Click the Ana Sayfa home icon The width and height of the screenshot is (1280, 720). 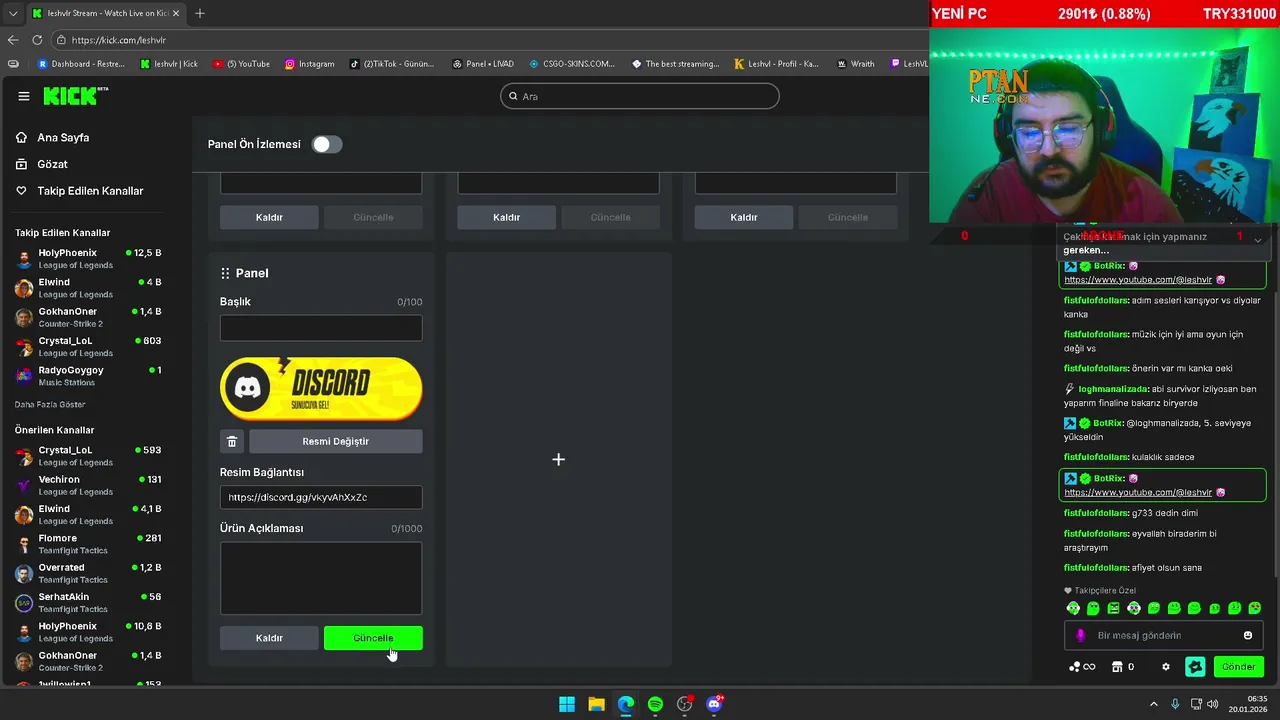(x=22, y=138)
